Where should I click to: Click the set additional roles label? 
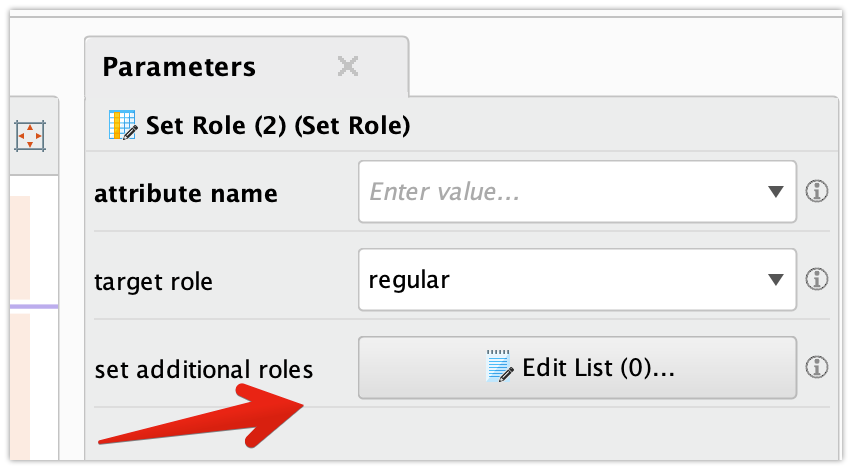click(x=203, y=370)
